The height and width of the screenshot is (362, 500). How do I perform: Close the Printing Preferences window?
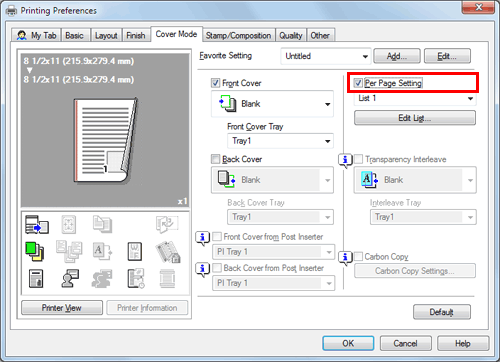pos(478,7)
